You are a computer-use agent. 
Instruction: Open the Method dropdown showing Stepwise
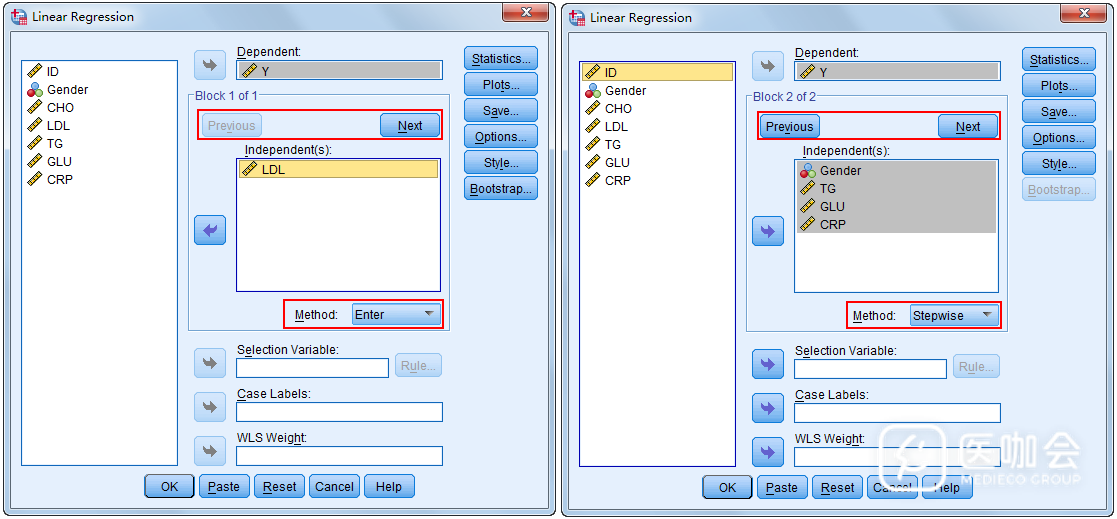click(x=955, y=315)
